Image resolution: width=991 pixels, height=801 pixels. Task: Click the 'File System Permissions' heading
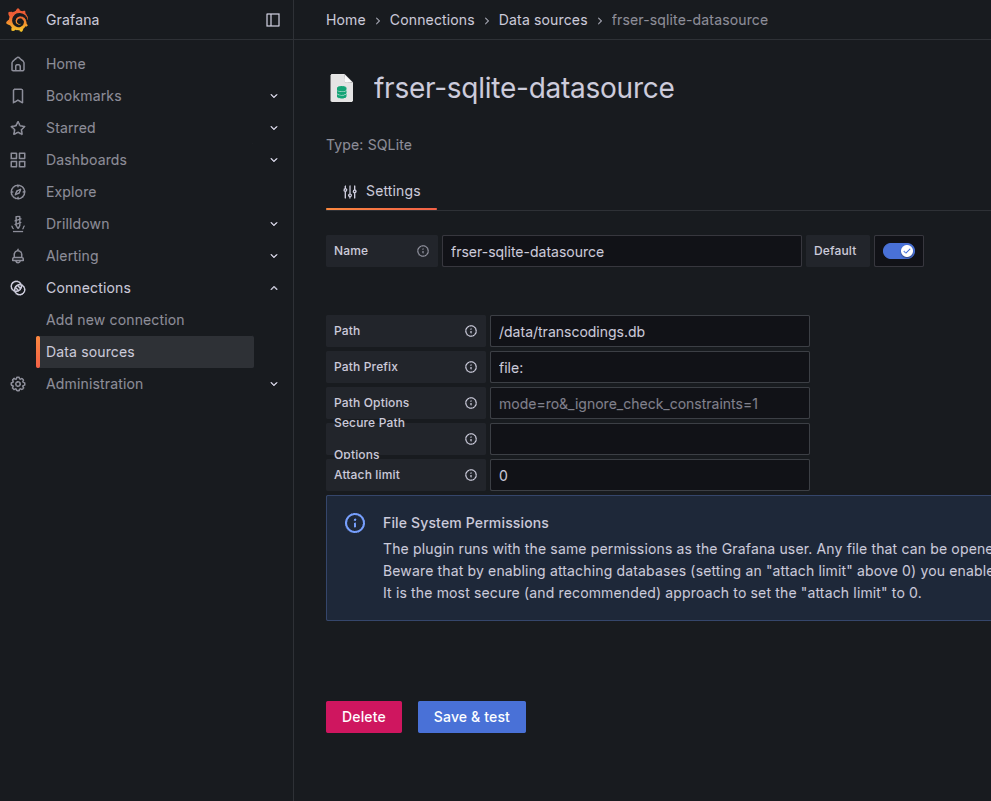coord(466,523)
